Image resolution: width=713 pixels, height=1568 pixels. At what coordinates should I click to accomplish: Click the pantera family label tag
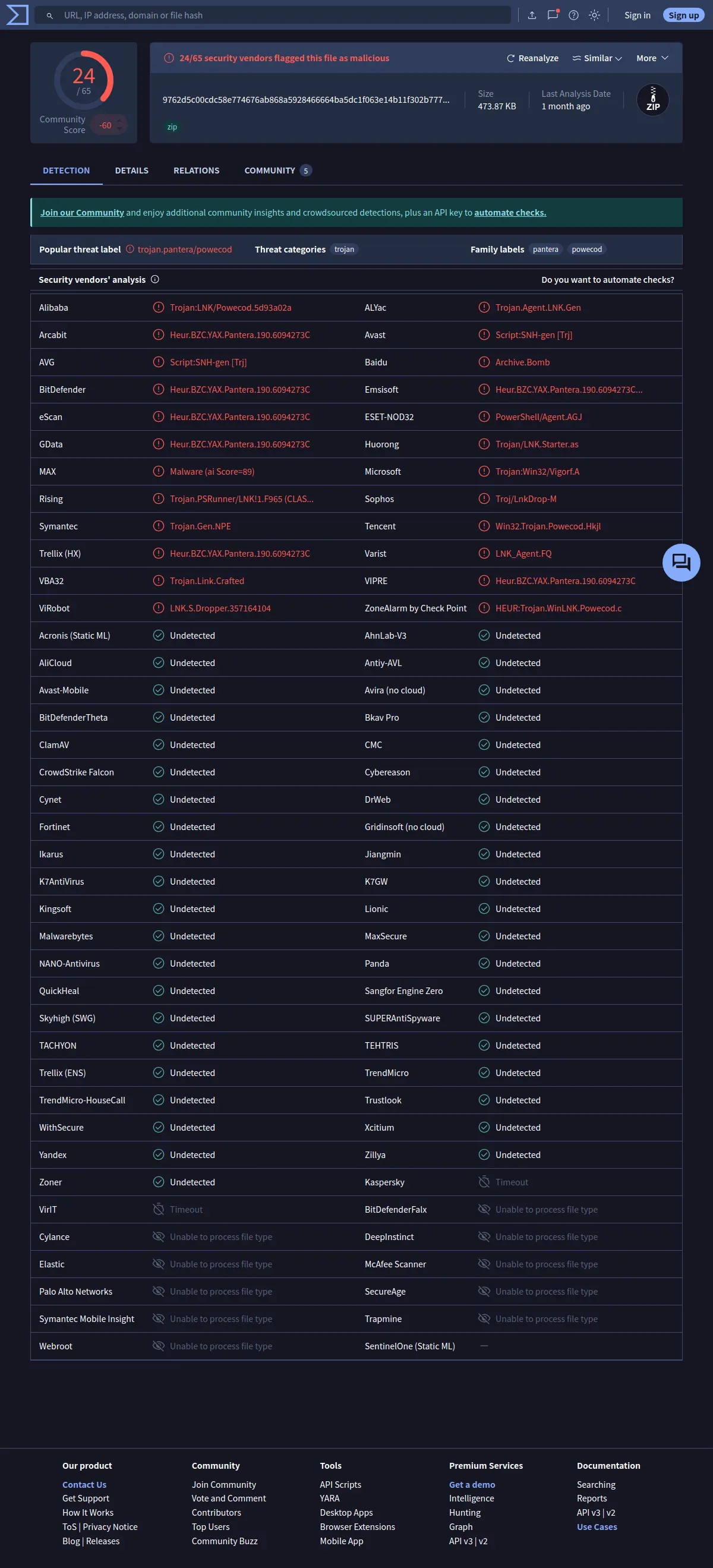coord(545,249)
